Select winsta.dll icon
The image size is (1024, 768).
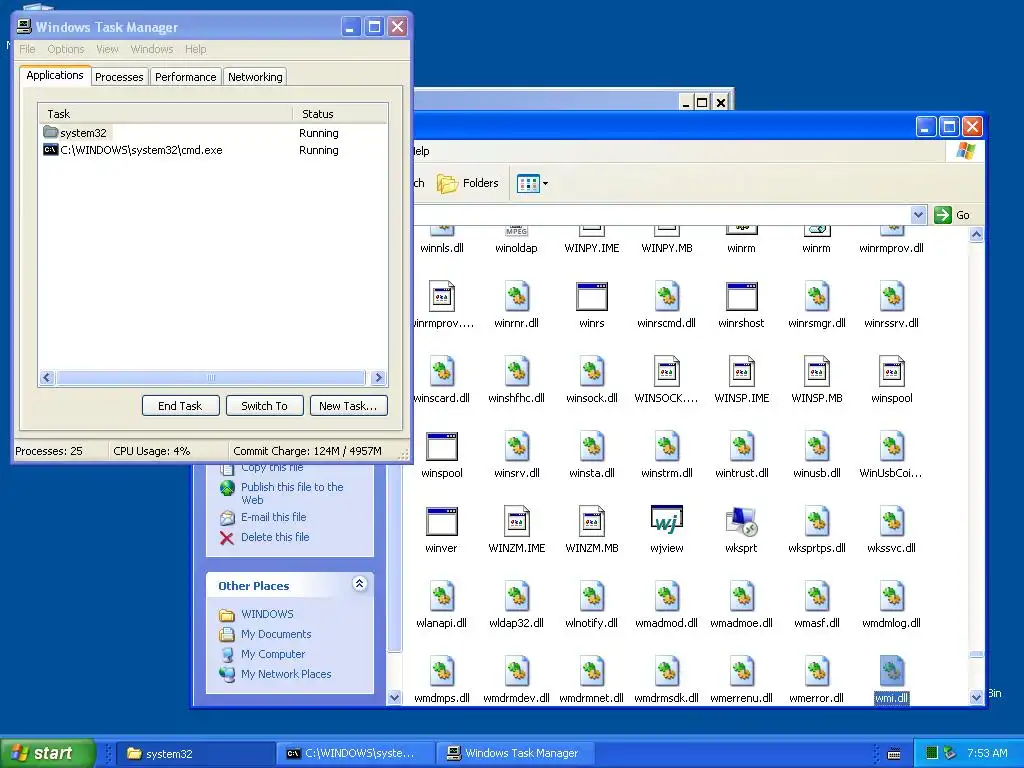pos(592,447)
